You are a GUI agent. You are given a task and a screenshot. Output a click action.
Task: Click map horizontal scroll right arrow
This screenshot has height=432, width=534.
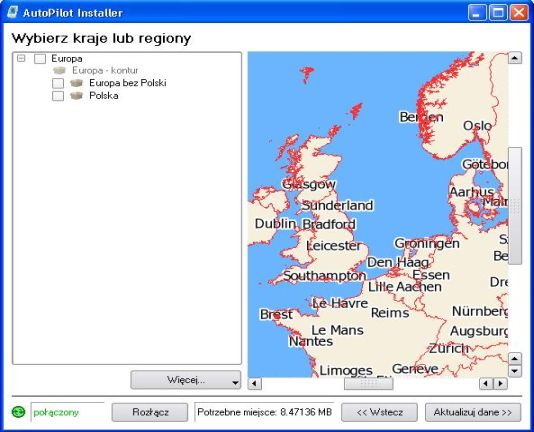[501, 384]
